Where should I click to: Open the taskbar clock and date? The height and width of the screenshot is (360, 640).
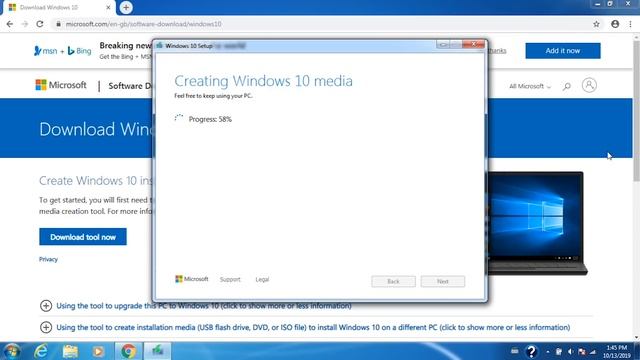(616, 351)
